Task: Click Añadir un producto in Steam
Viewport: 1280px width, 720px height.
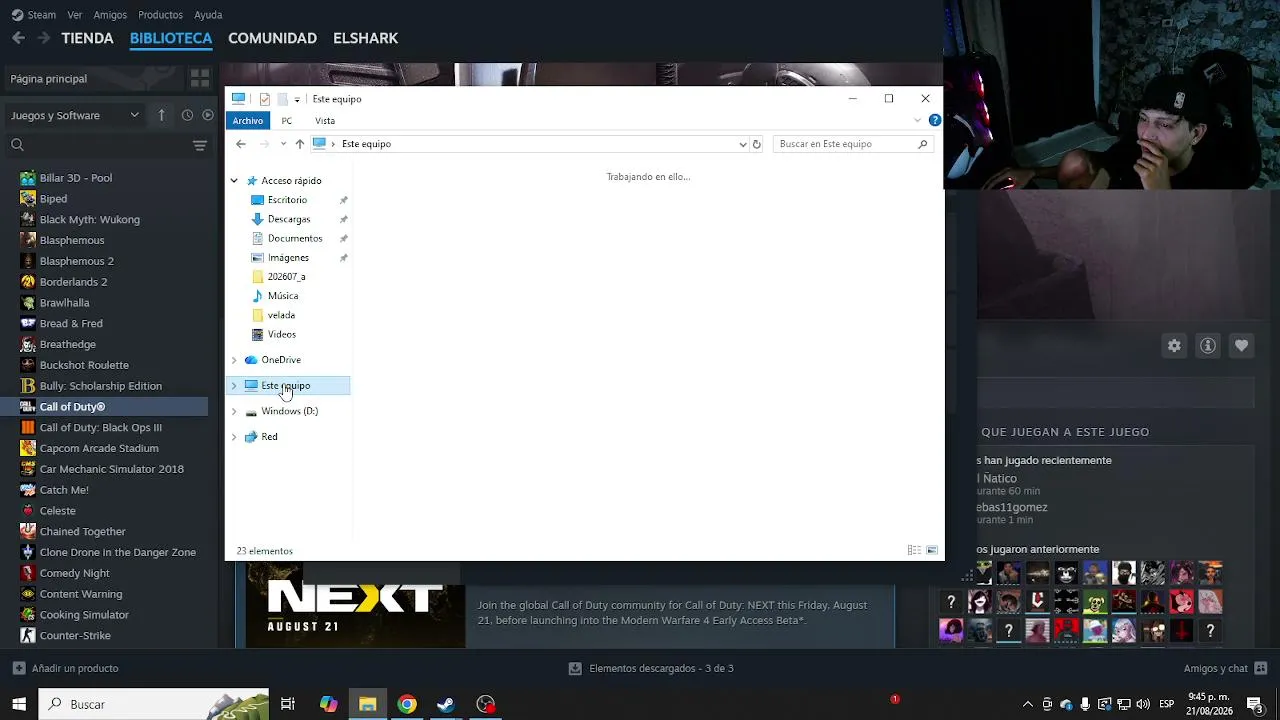Action: (66, 668)
